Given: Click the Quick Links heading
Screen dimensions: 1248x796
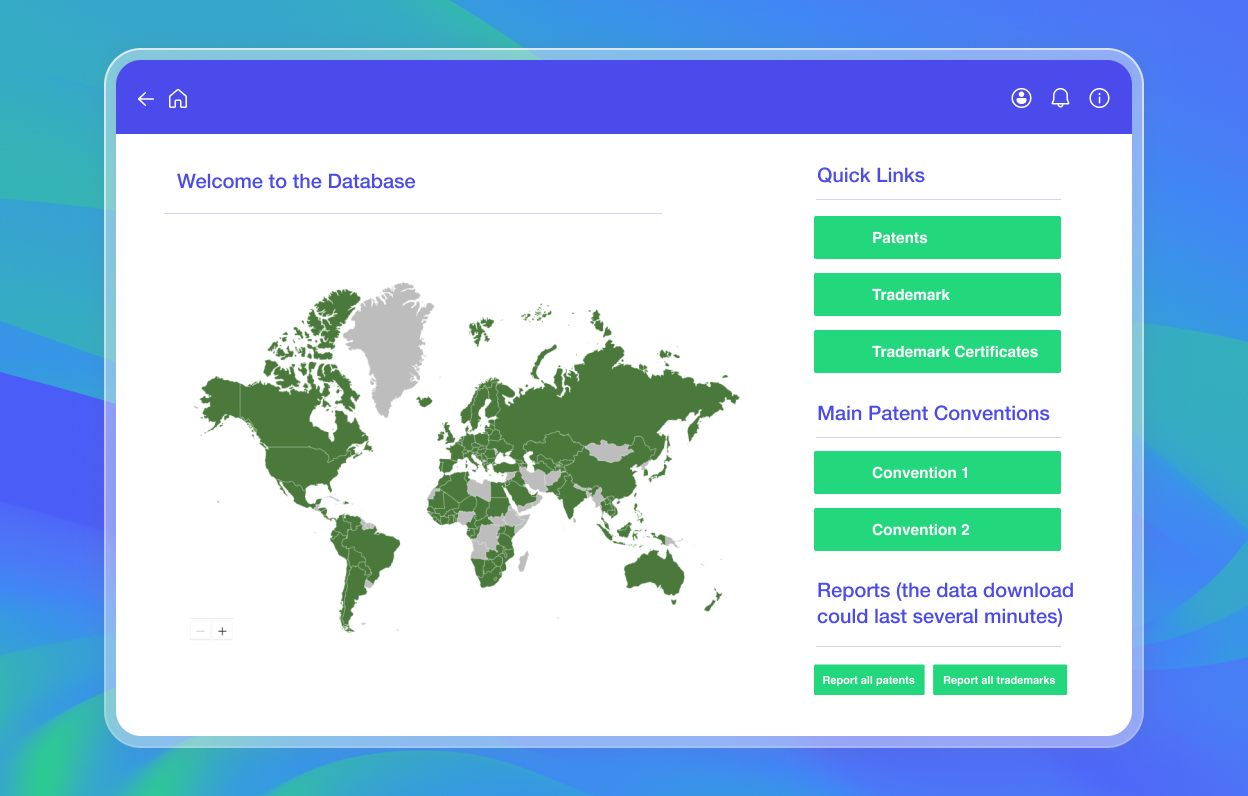Looking at the screenshot, I should pos(871,175).
